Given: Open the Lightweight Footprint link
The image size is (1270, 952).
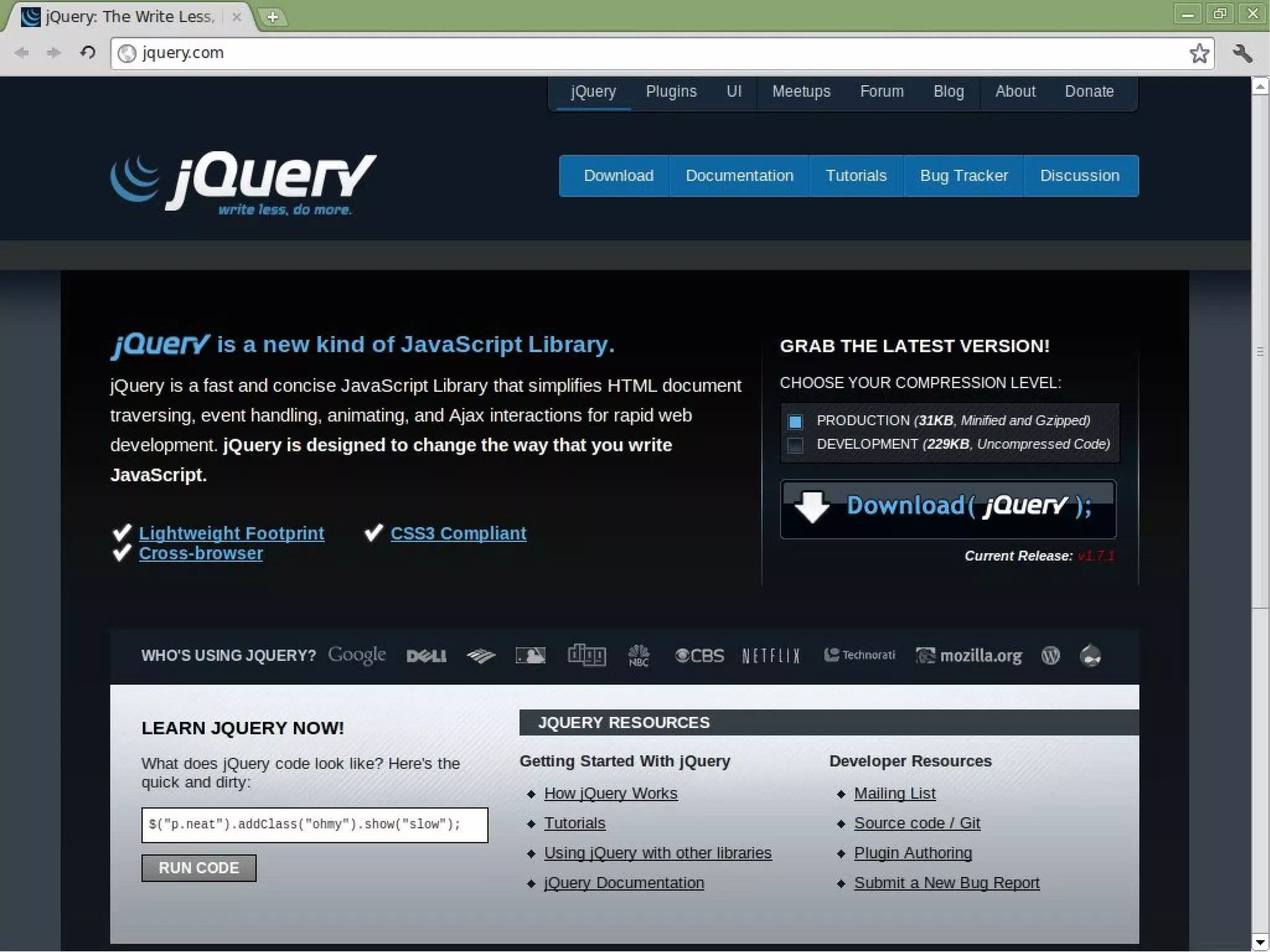Looking at the screenshot, I should point(231,533).
